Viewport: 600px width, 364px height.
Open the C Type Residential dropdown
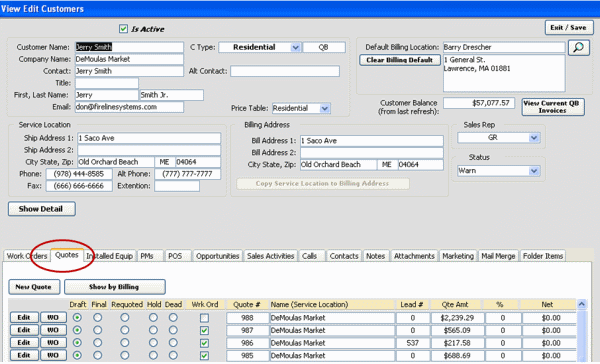tap(295, 47)
